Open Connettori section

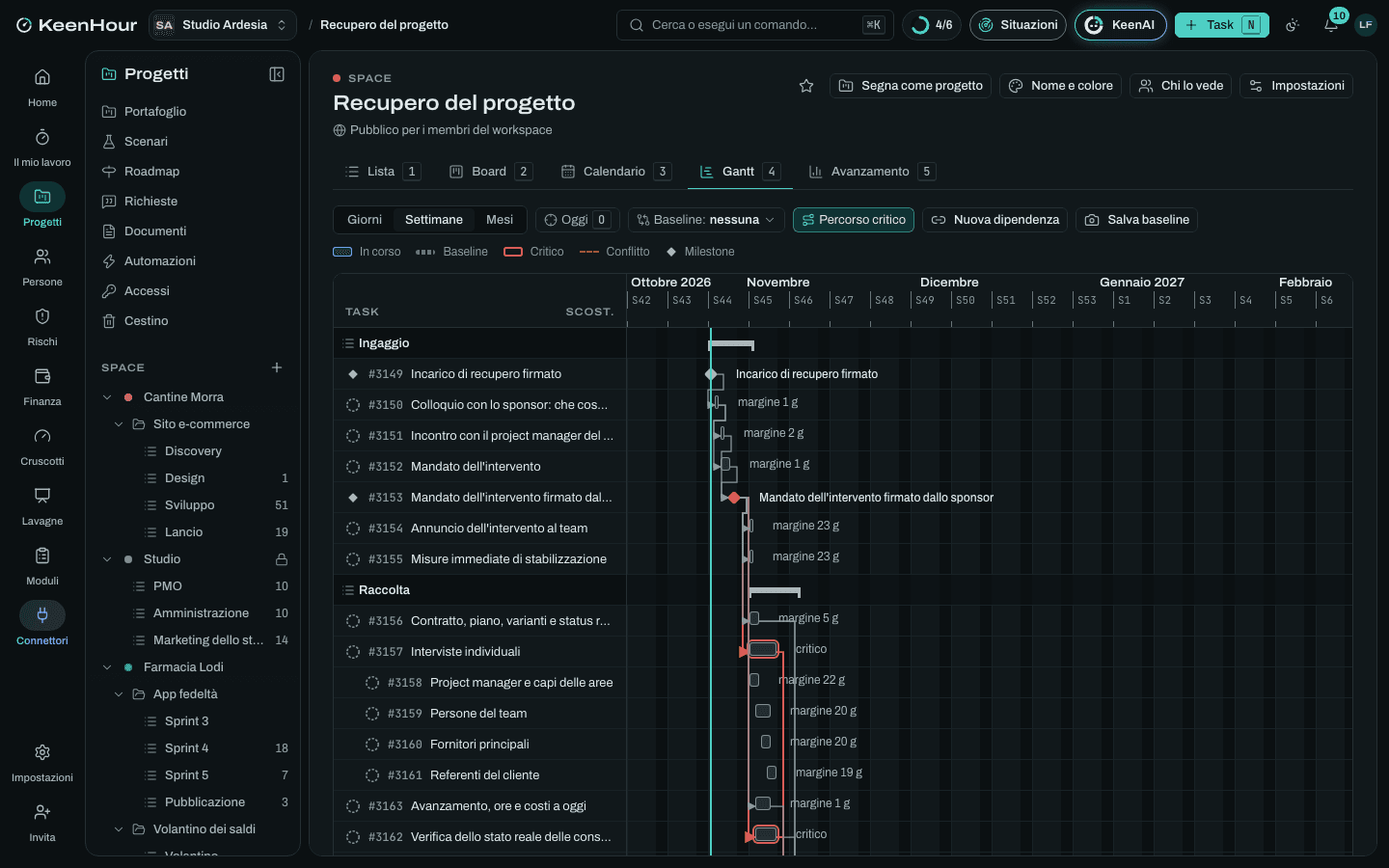click(42, 625)
